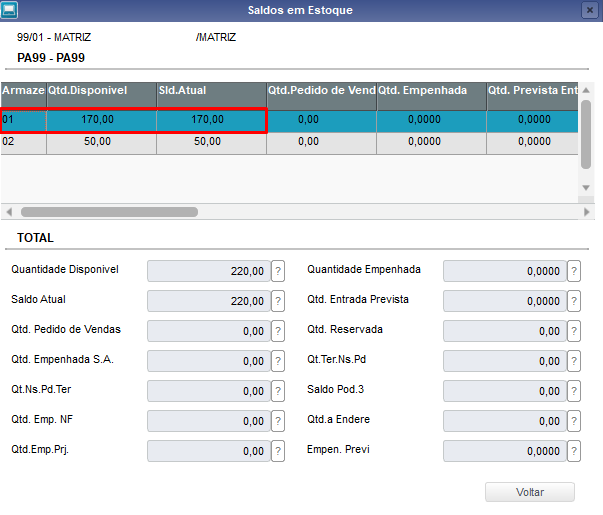Open help for Saldo Pod.3 field

(x=574, y=391)
